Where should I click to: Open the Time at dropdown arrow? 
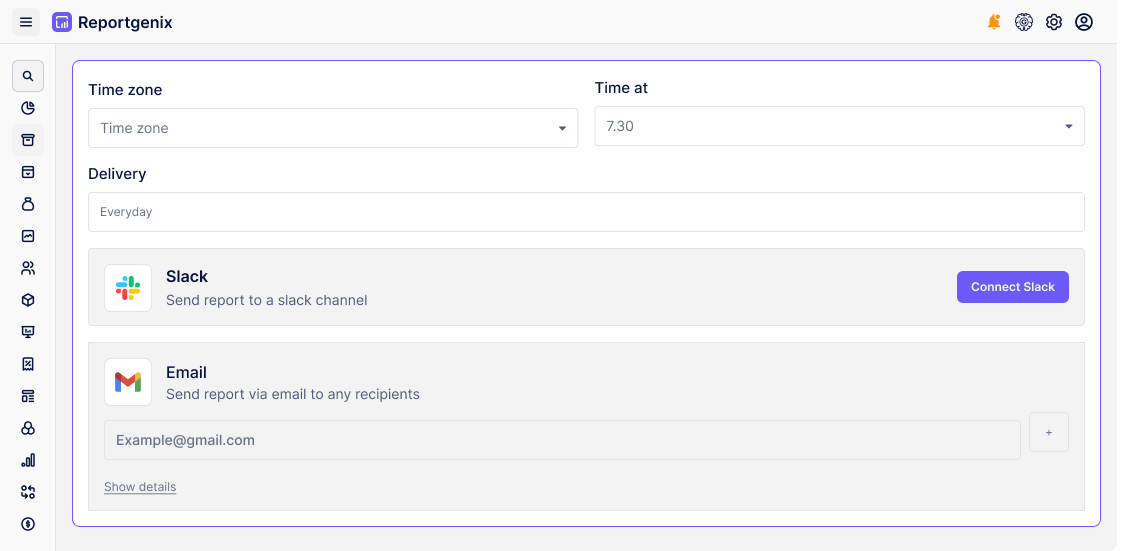pyautogui.click(x=1068, y=127)
